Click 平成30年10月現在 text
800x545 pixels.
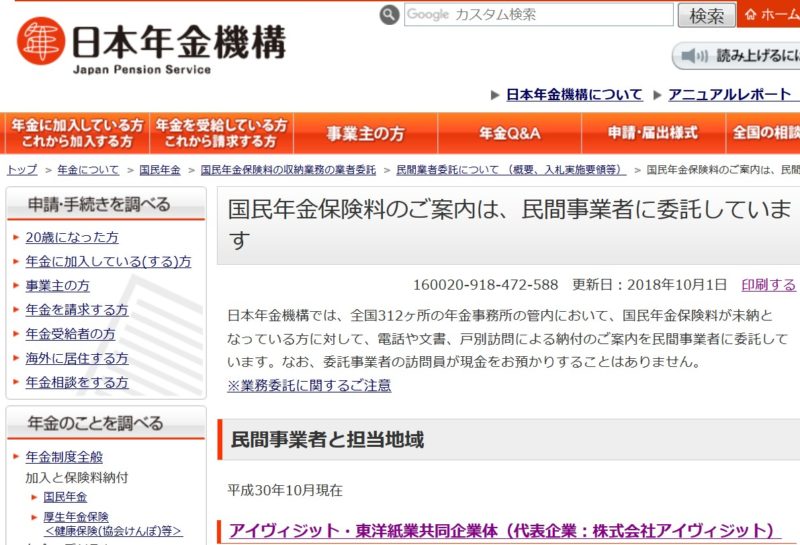point(285,490)
